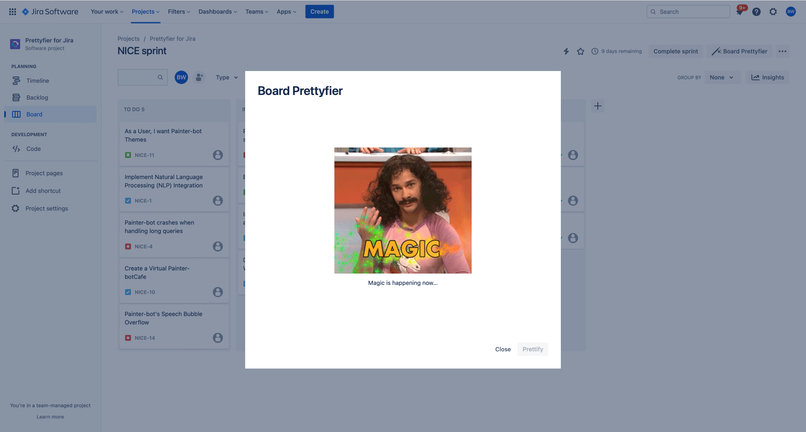Click the add people icon
Viewport: 806px width, 432px height.
click(x=199, y=77)
